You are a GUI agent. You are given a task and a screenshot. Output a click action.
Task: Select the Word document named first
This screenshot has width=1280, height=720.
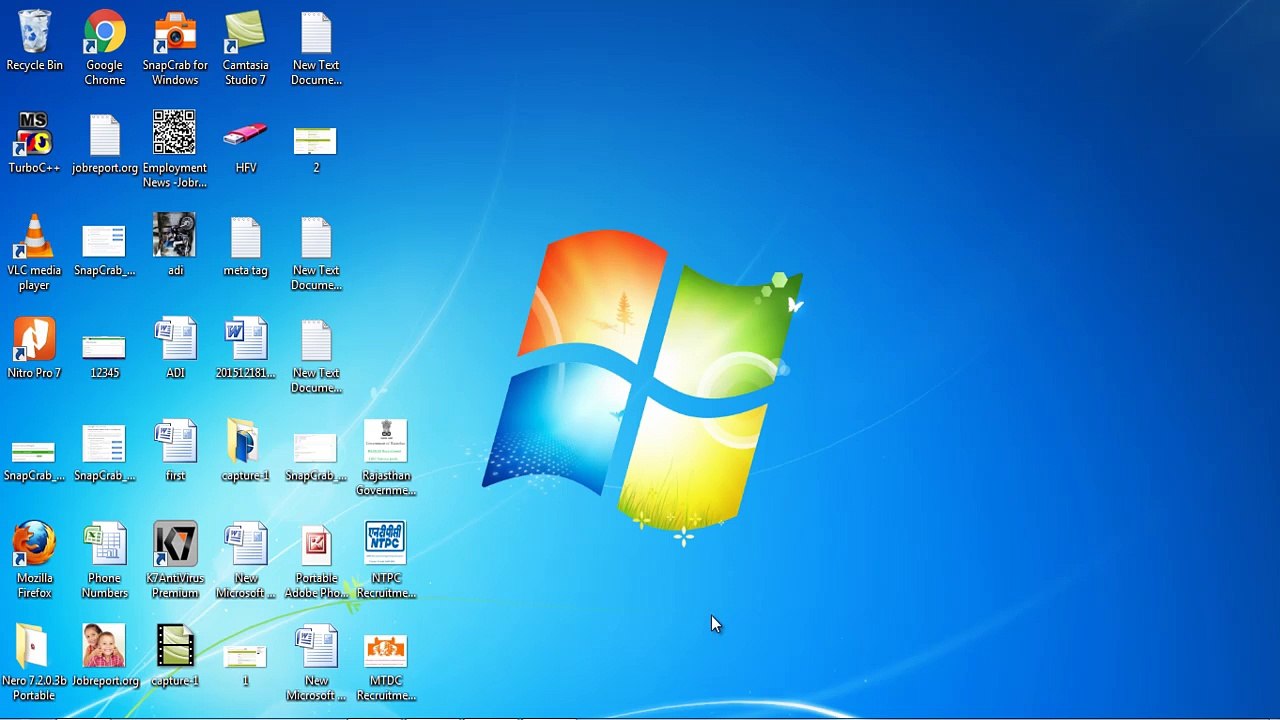pos(175,451)
